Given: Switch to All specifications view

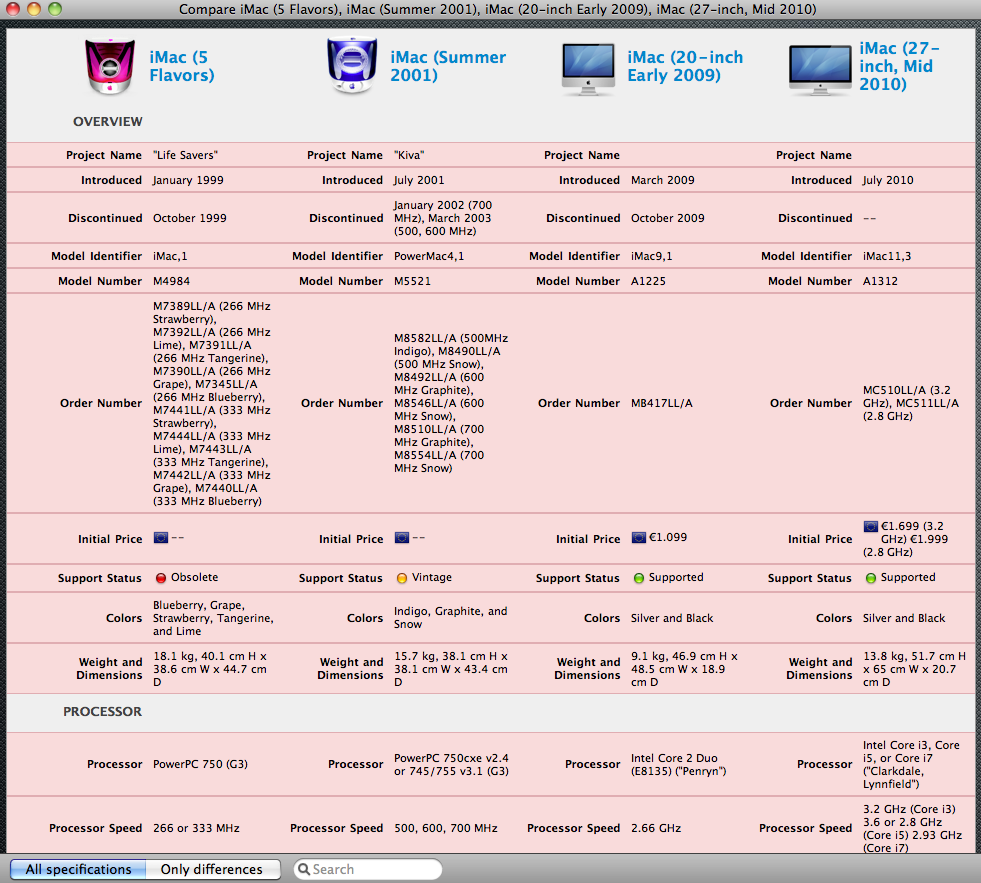Looking at the screenshot, I should pyautogui.click(x=78, y=869).
